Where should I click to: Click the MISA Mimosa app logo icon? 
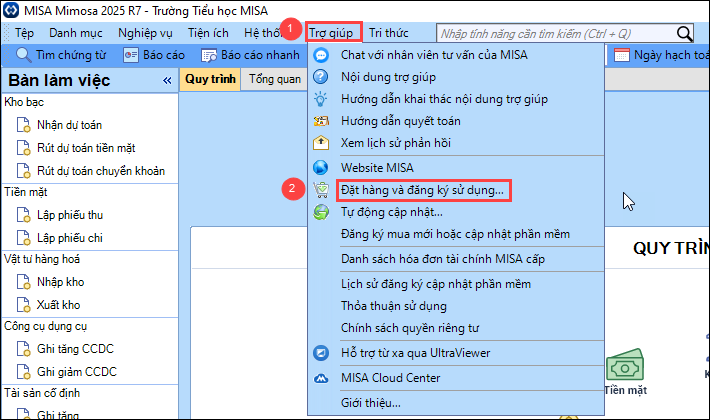pyautogui.click(x=11, y=10)
